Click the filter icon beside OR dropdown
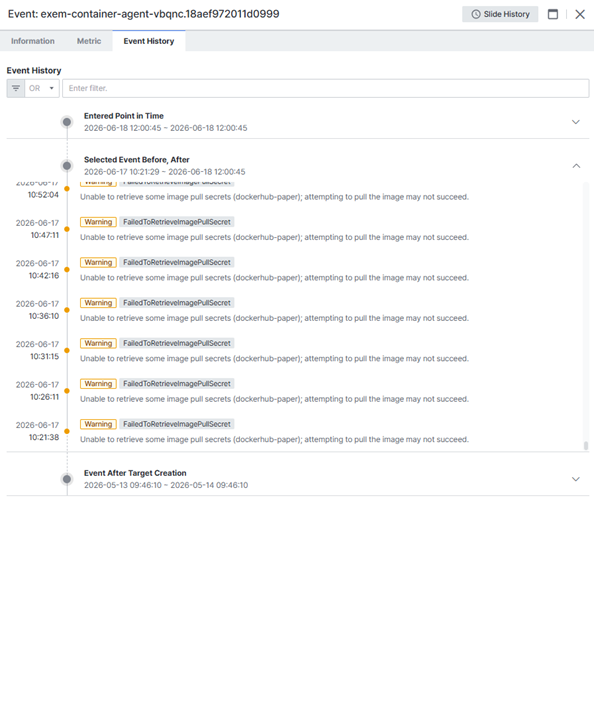 (x=15, y=88)
